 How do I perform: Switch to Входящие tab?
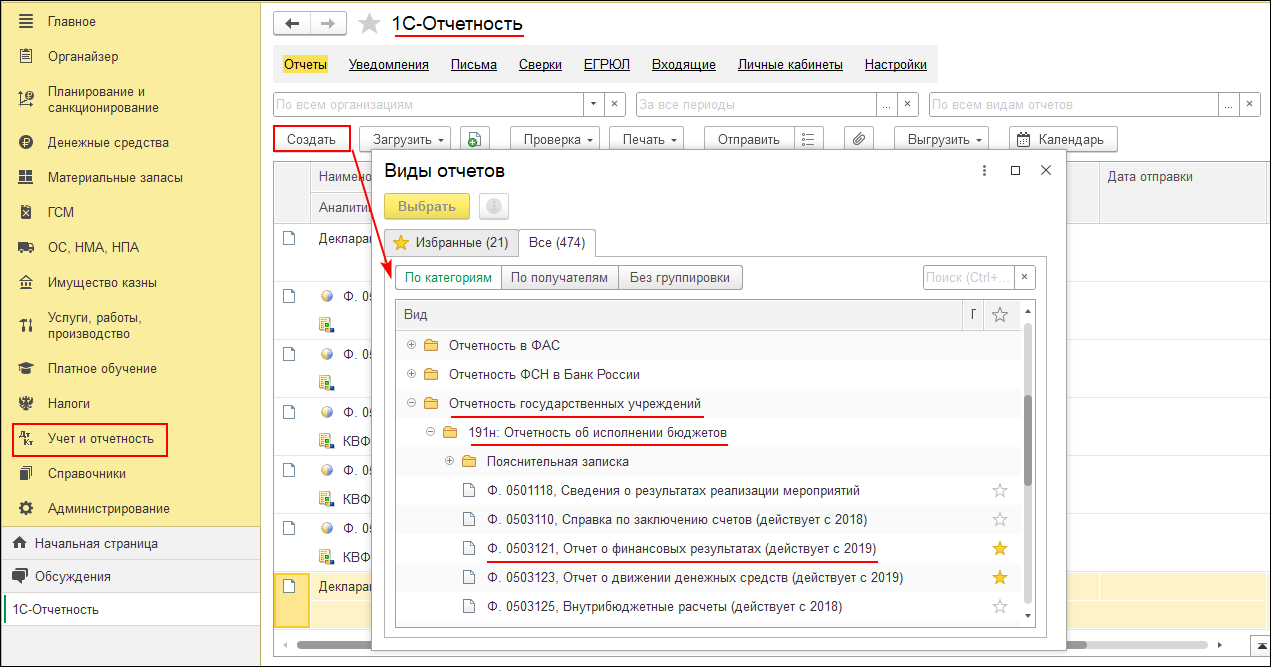[684, 64]
